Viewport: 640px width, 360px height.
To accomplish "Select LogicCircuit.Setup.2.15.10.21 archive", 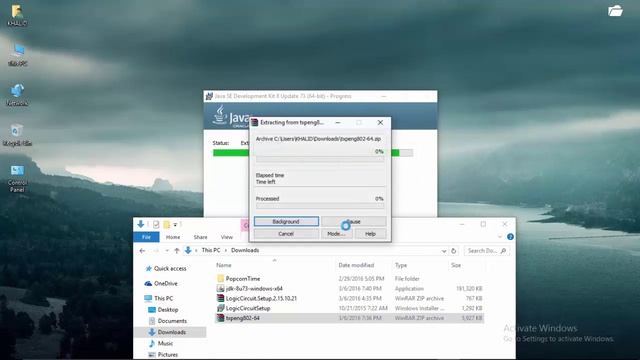I will (349, 298).
